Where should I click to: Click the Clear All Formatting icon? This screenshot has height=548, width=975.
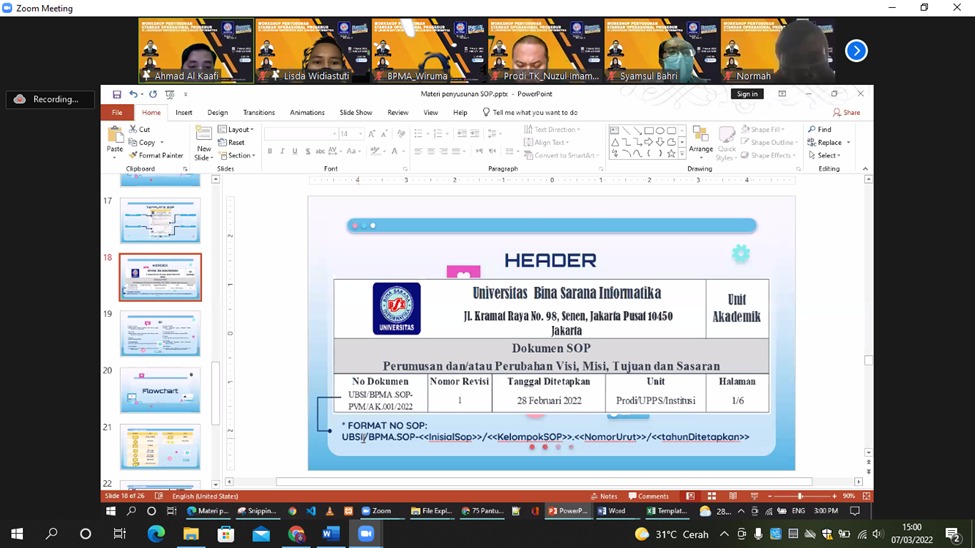click(x=401, y=134)
